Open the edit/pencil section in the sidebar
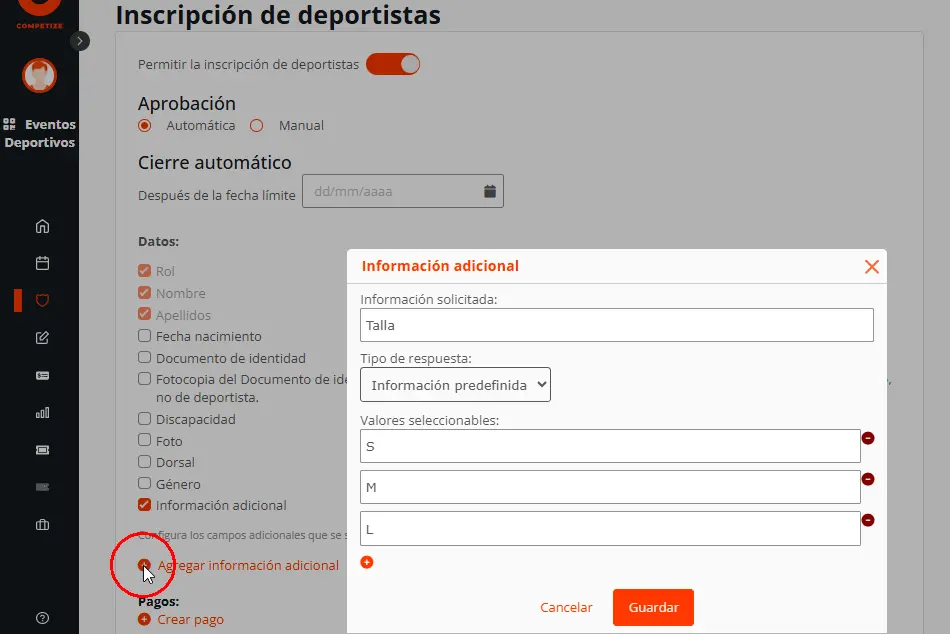The image size is (950, 634). pos(40,338)
